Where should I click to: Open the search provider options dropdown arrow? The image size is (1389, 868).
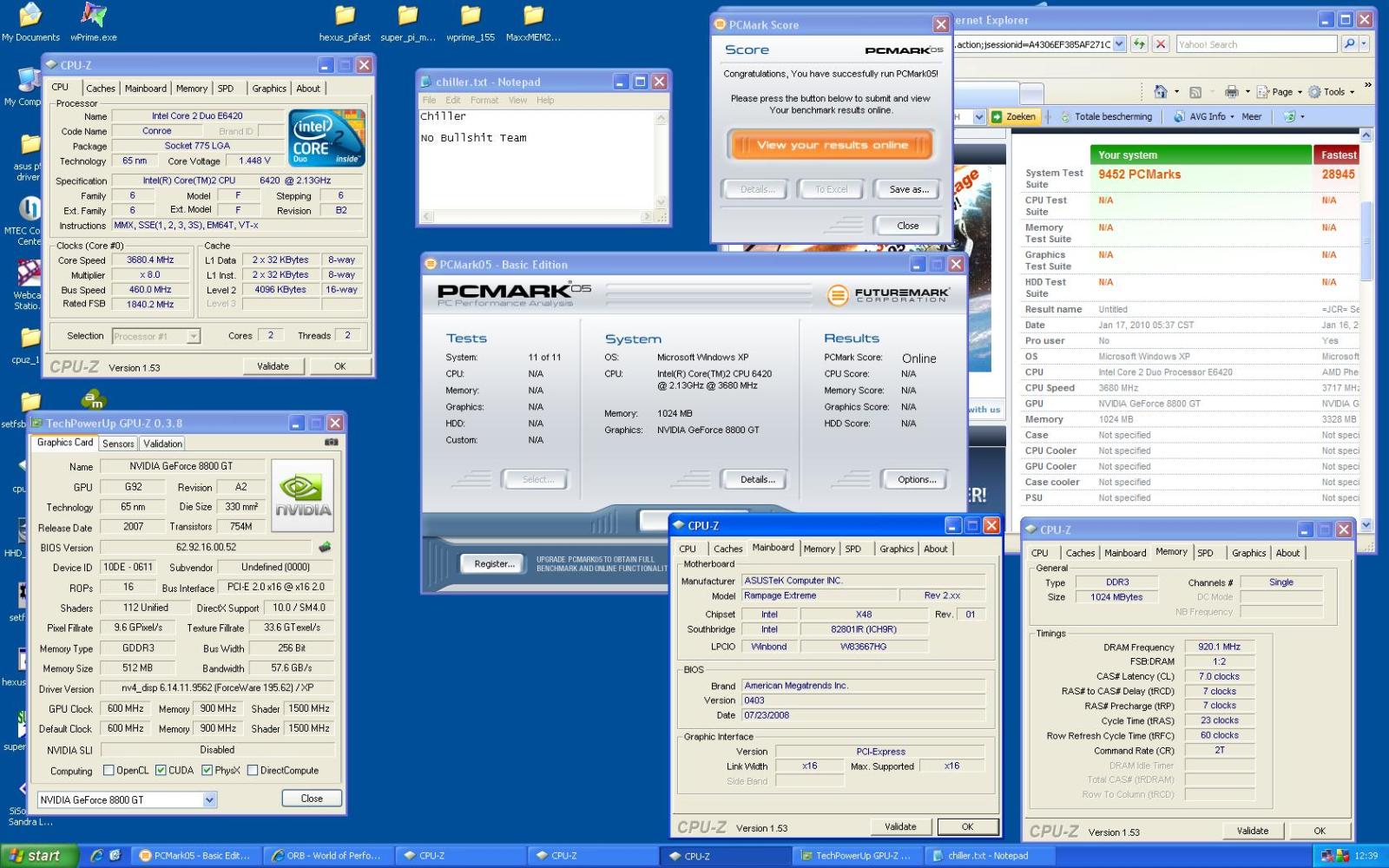[1364, 43]
